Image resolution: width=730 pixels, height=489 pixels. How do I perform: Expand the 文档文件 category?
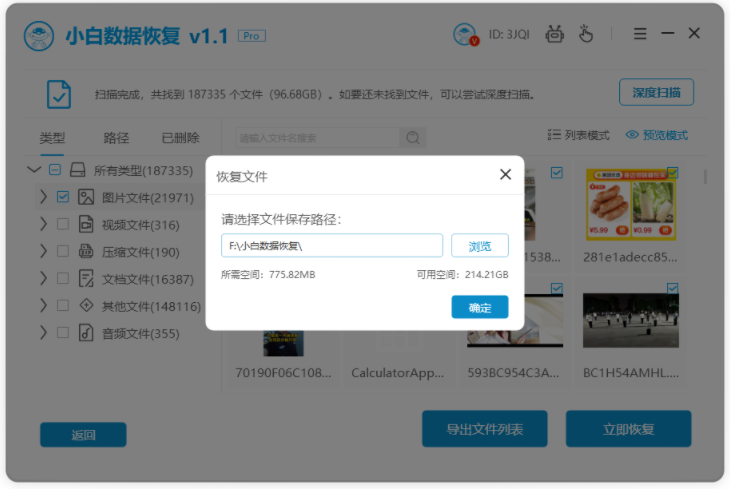click(x=43, y=278)
